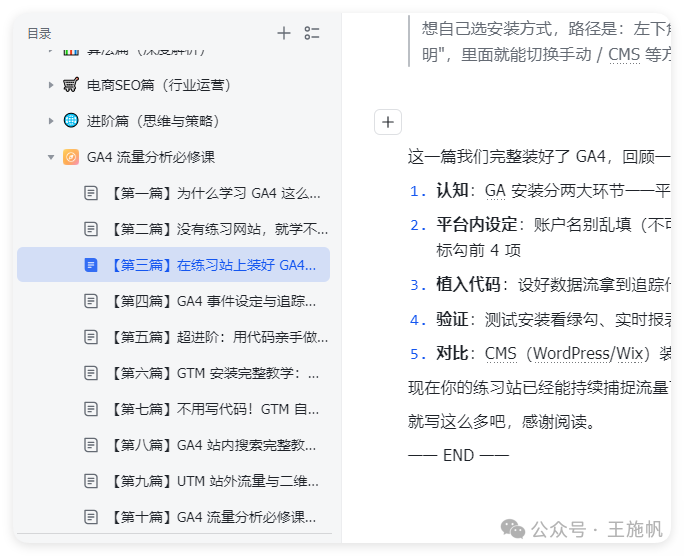Click document icon of 【第五篇】
The height and width of the screenshot is (556, 684).
[91, 337]
